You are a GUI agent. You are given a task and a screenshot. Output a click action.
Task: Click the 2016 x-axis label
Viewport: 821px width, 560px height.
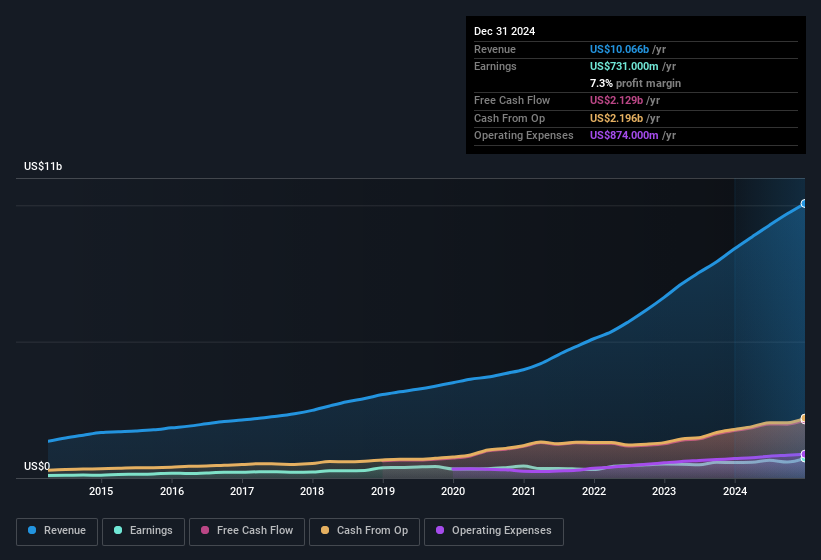[x=172, y=491]
